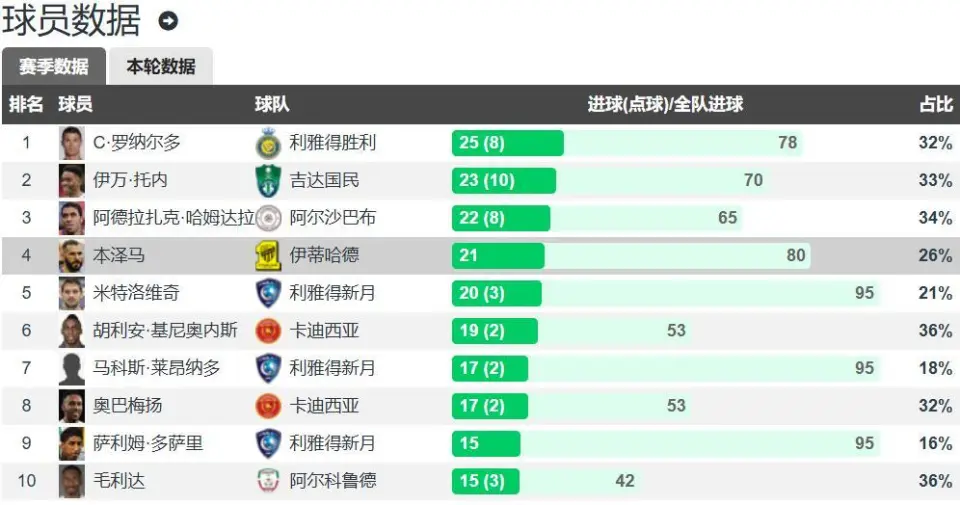Open team link 吉达国民
This screenshot has height=505, width=960.
[324, 180]
